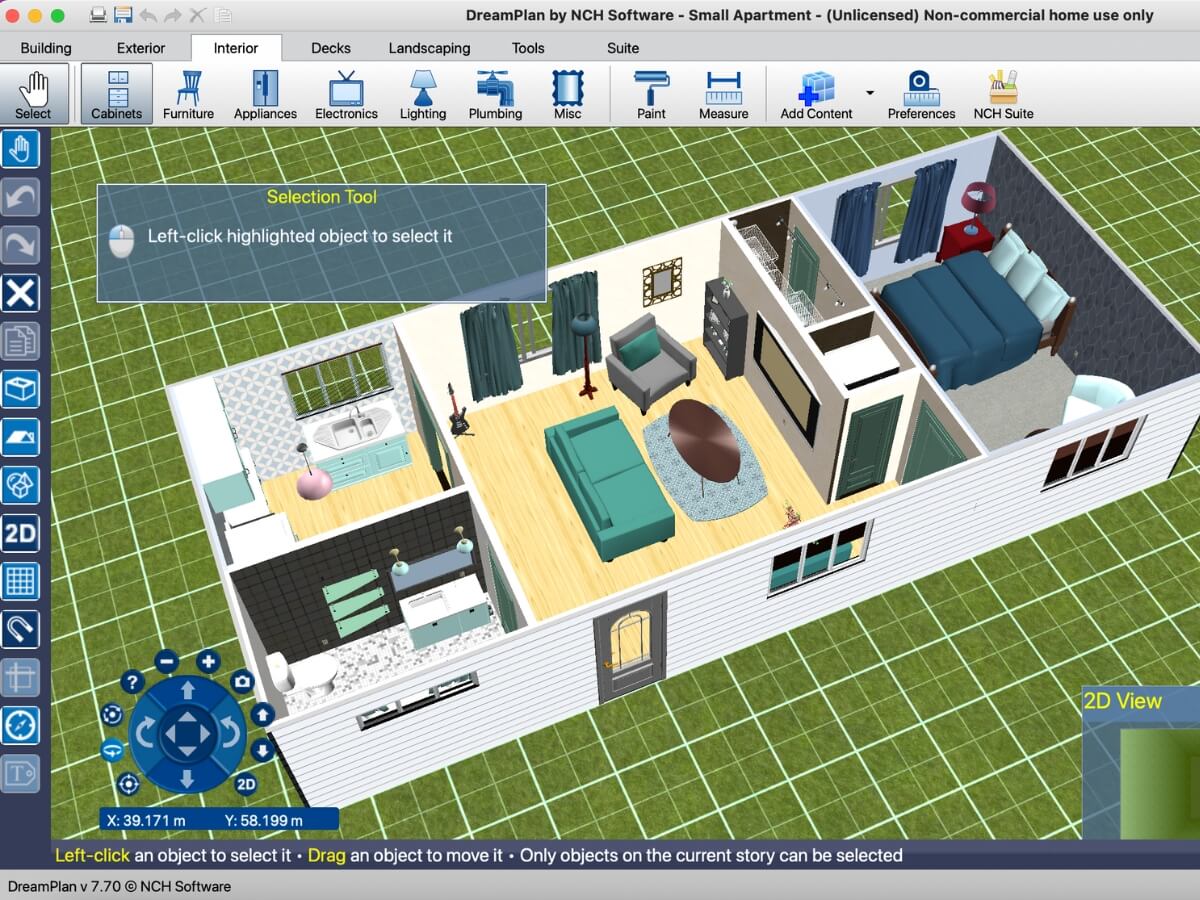The width and height of the screenshot is (1200, 900).
Task: Zoom in with the plus button
Action: (x=208, y=661)
